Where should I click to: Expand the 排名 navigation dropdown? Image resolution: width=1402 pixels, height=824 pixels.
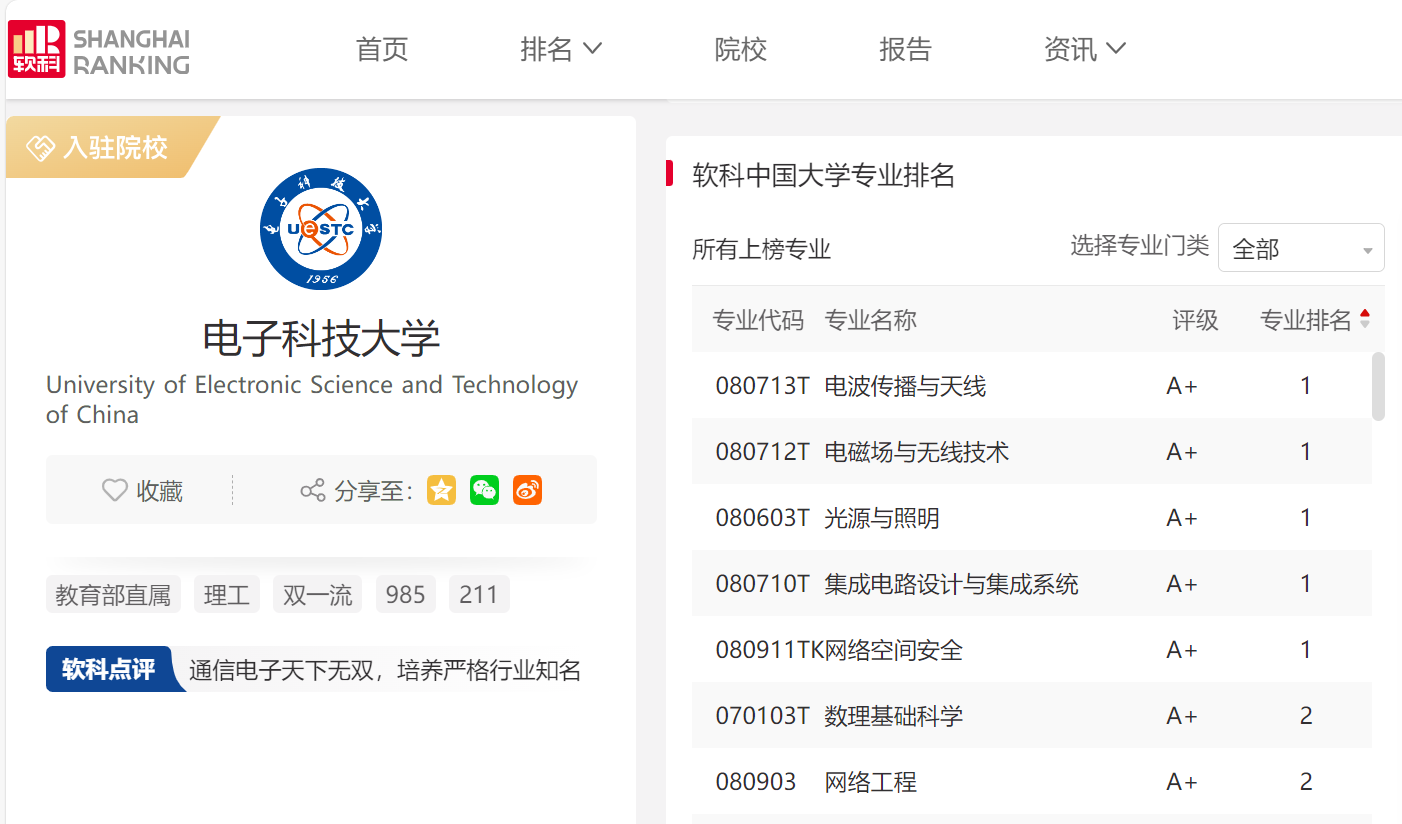(x=561, y=49)
